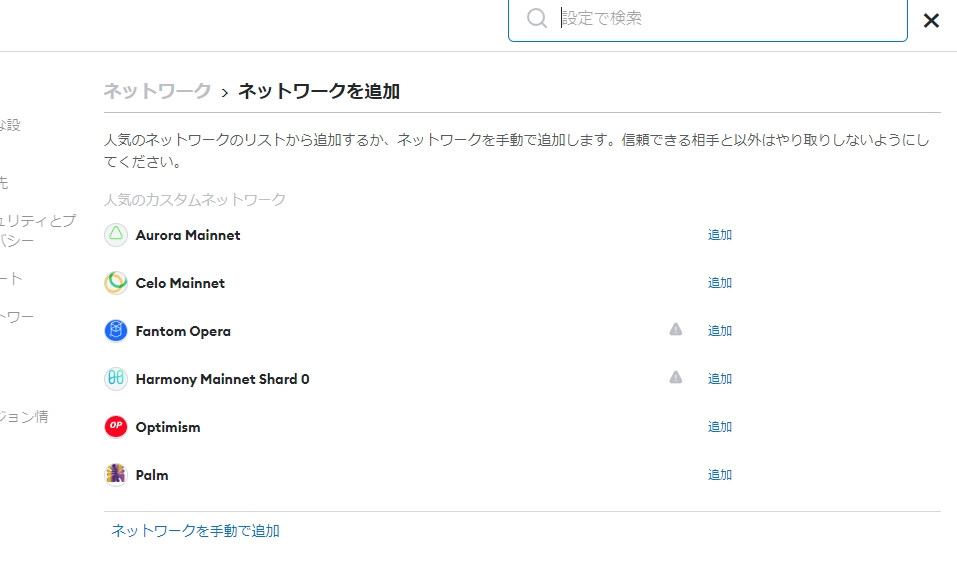This screenshot has height=577, width=957.
Task: Add the Aurora Mainnet network
Action: (720, 235)
